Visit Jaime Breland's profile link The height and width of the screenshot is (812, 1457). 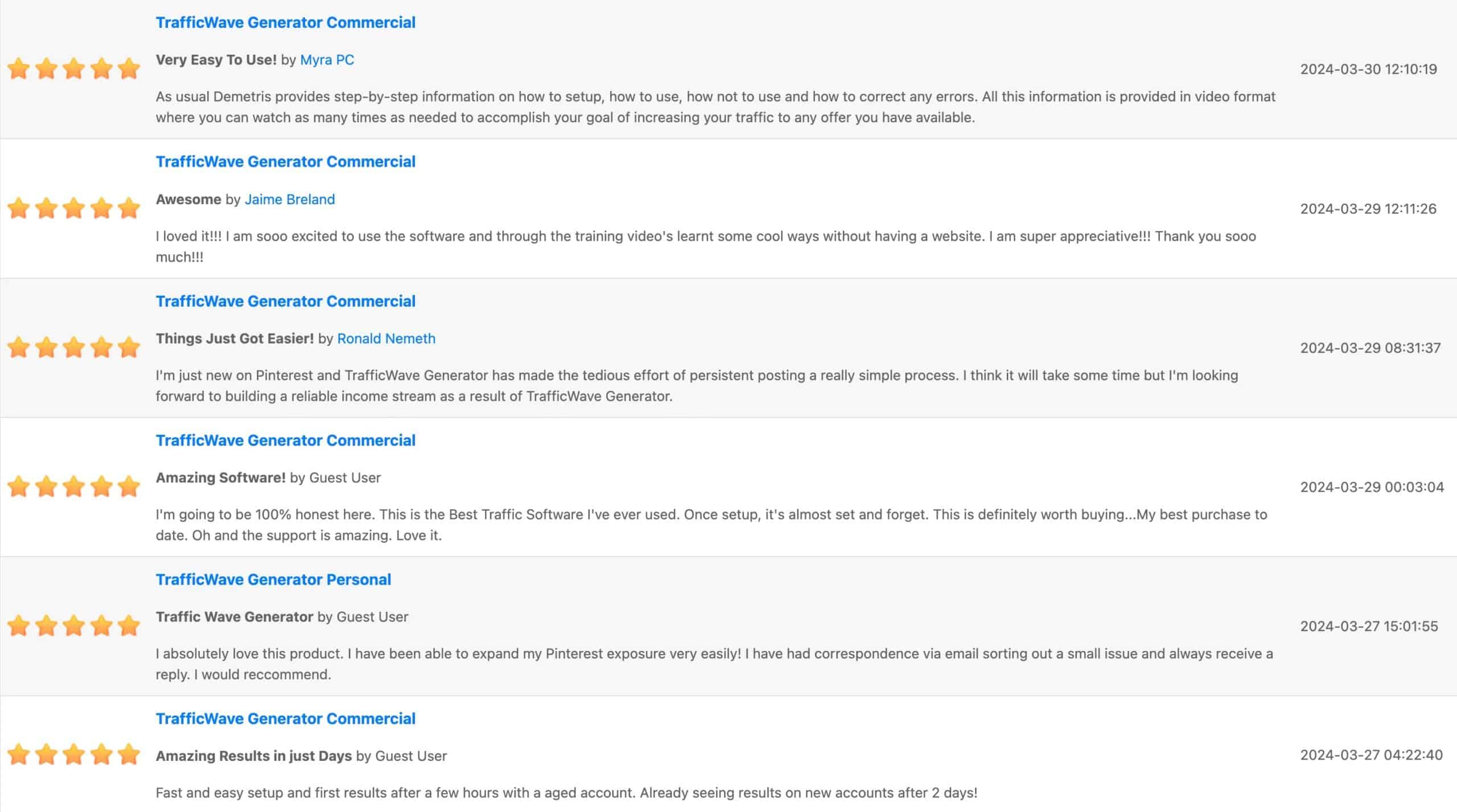[x=290, y=199]
